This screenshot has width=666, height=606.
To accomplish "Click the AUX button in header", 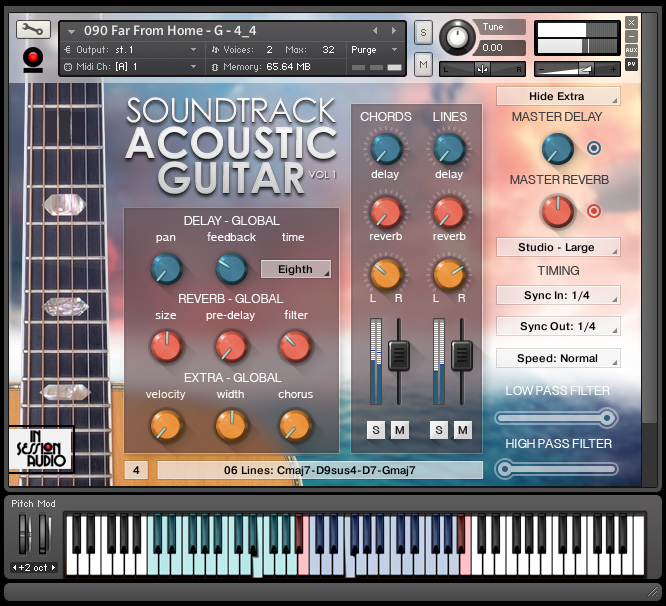I will tap(631, 50).
